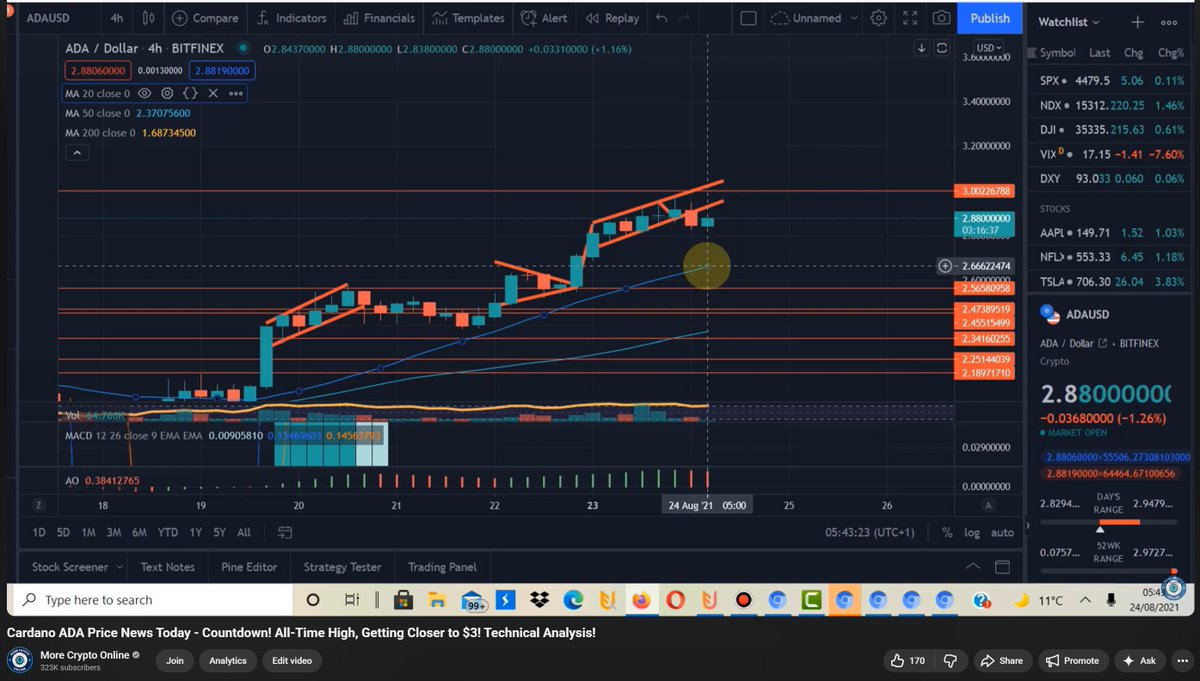Screen dimensions: 1200x681
Task: Open the Indicators dialog
Action: coord(291,18)
